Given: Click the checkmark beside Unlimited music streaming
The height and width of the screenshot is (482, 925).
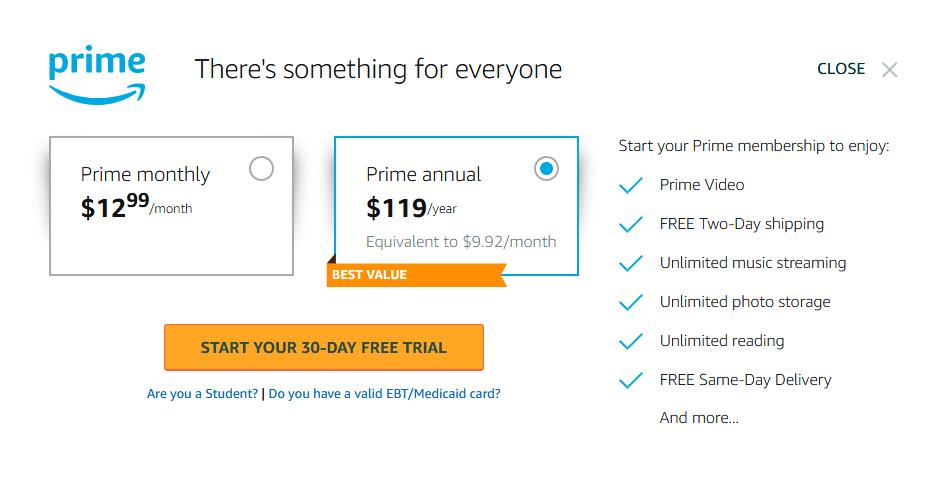Looking at the screenshot, I should coord(630,264).
